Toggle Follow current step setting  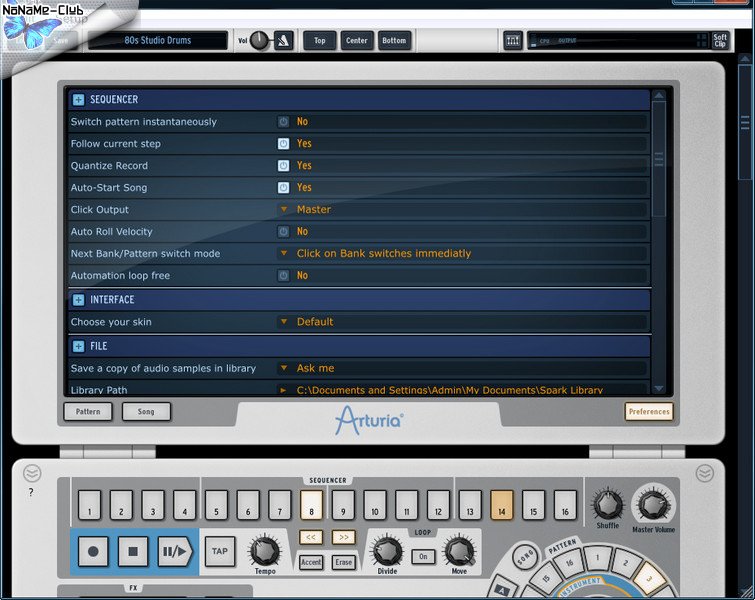click(283, 144)
